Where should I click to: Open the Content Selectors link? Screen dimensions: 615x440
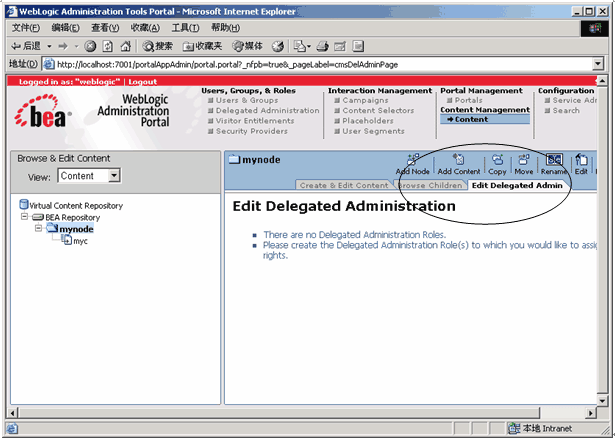[378, 111]
